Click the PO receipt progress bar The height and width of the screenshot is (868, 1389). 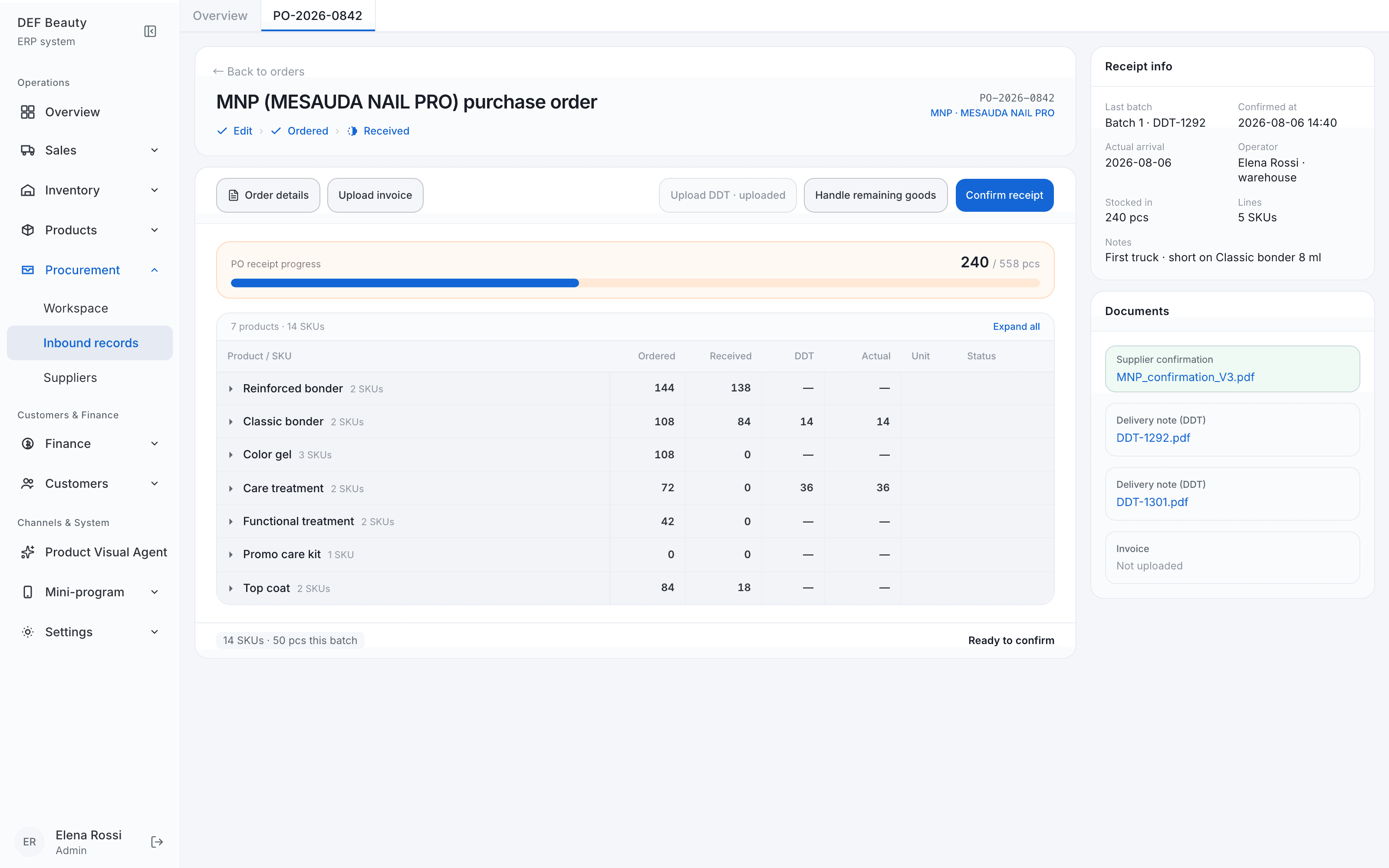[635, 283]
